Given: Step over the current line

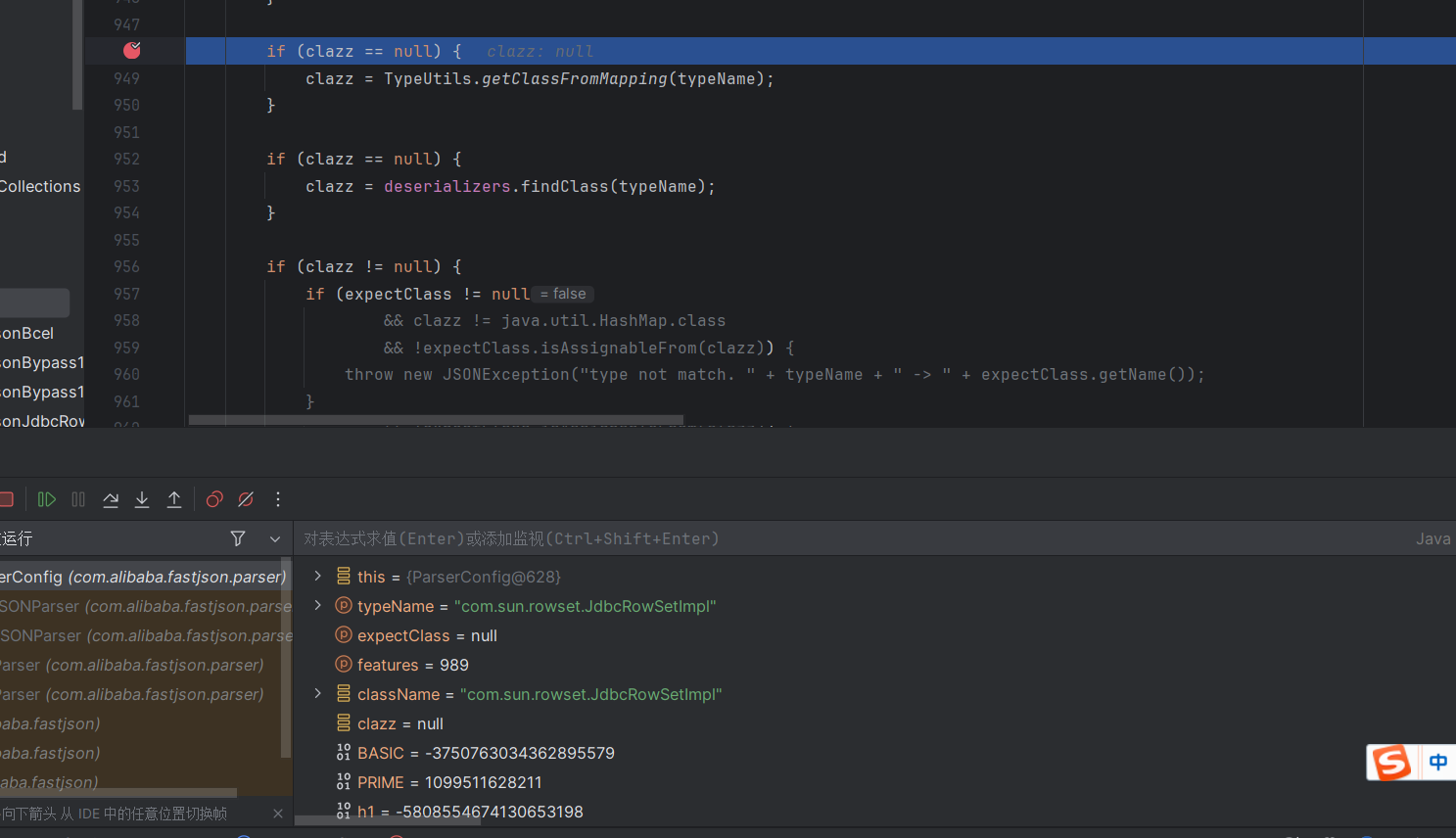Looking at the screenshot, I should tap(111, 499).
